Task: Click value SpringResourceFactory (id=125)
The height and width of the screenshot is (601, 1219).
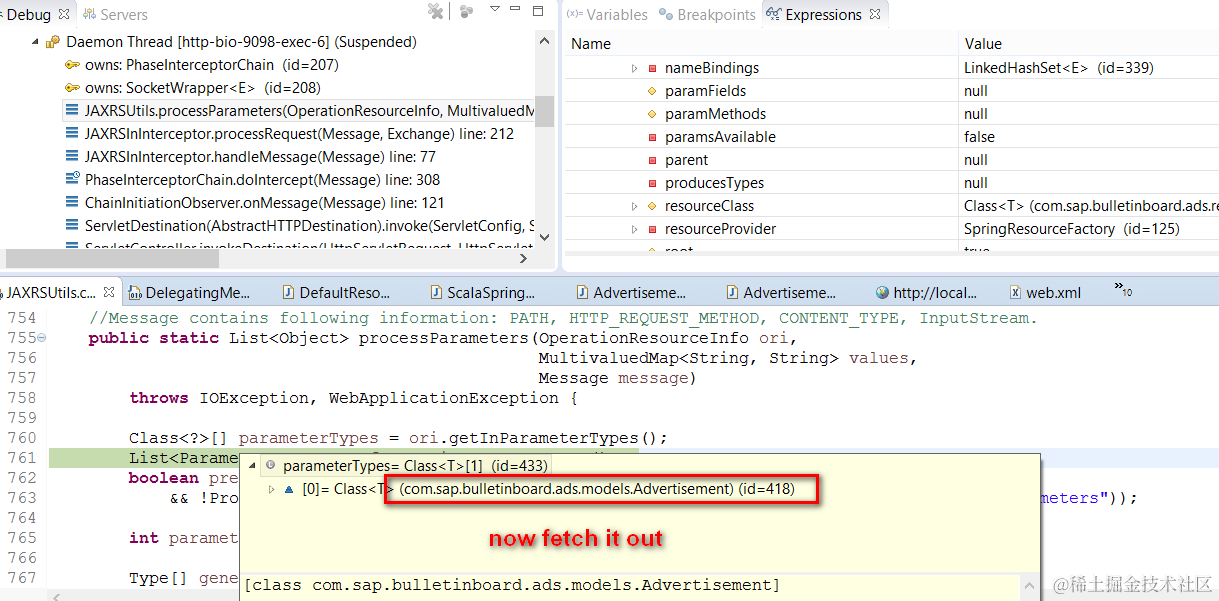Action: 1071,229
